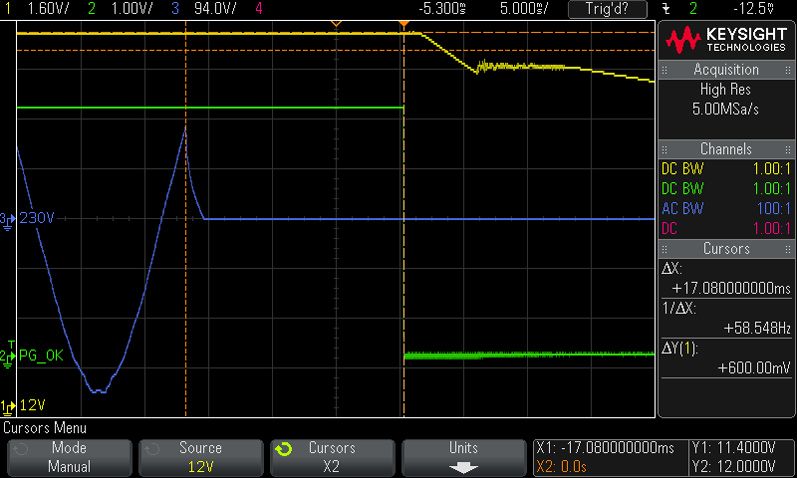797x478 pixels.
Task: Open the Cursors panel header
Action: [x=726, y=249]
